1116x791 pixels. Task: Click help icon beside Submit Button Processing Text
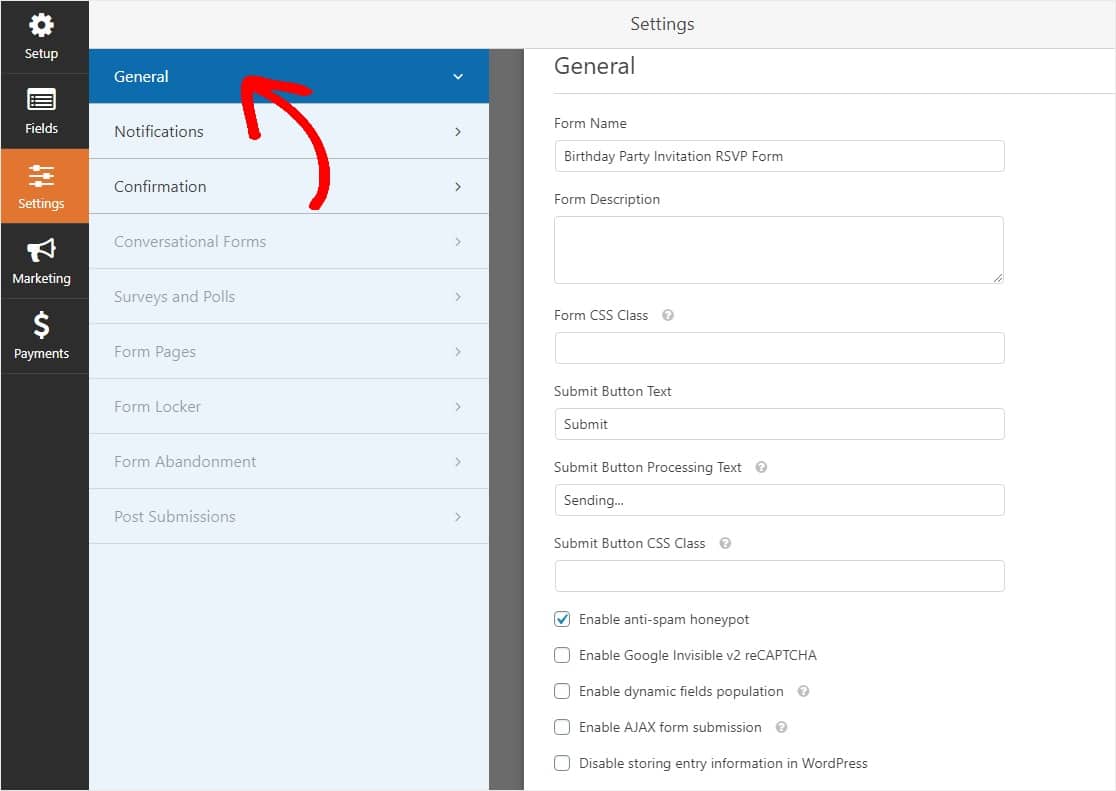point(761,467)
